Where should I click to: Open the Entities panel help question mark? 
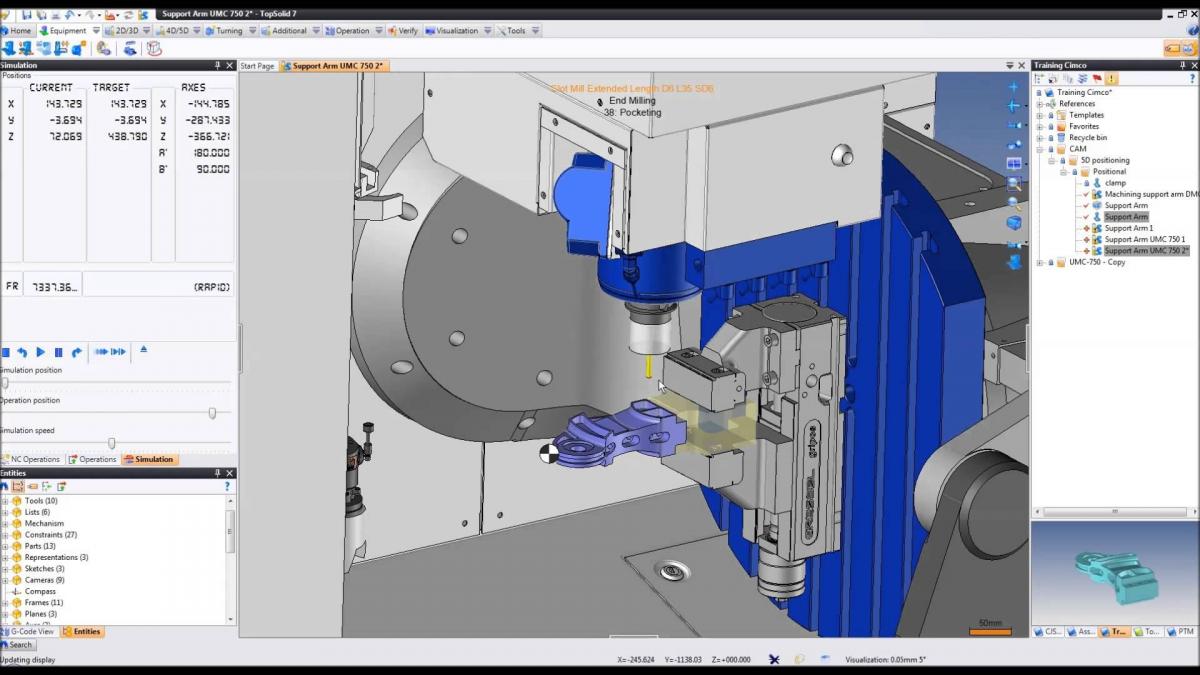click(227, 486)
